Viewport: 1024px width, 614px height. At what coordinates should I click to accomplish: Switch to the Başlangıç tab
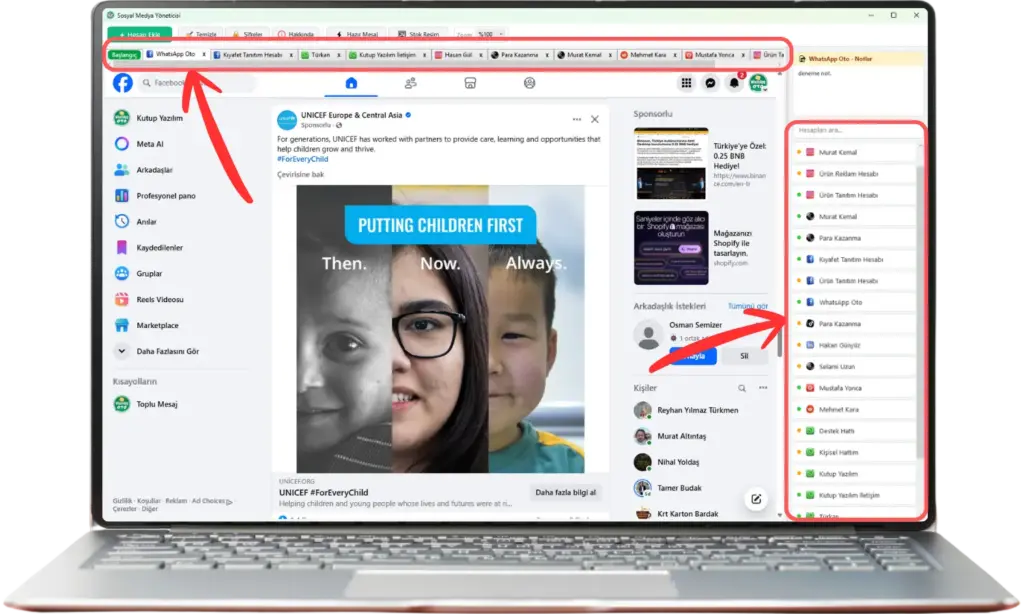point(124,55)
